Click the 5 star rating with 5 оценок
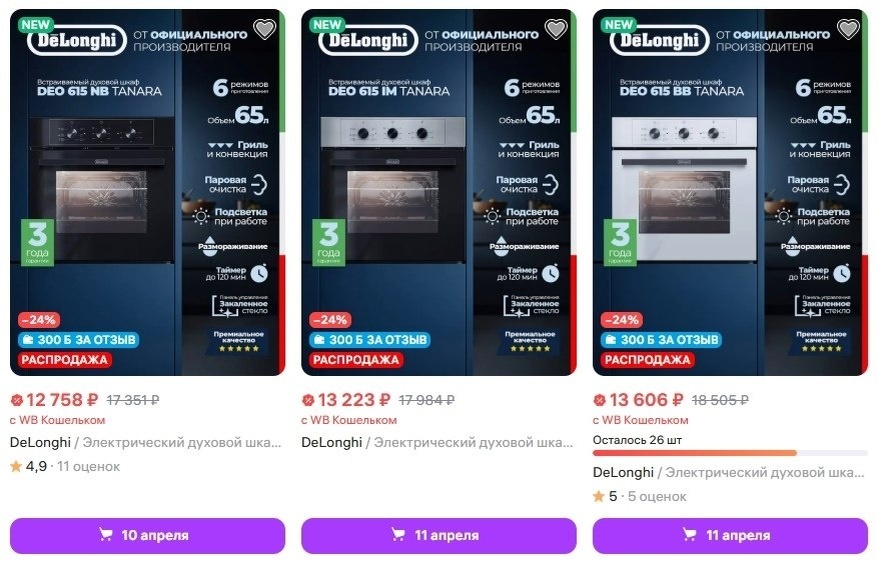This screenshot has height=564, width=878. (x=639, y=497)
